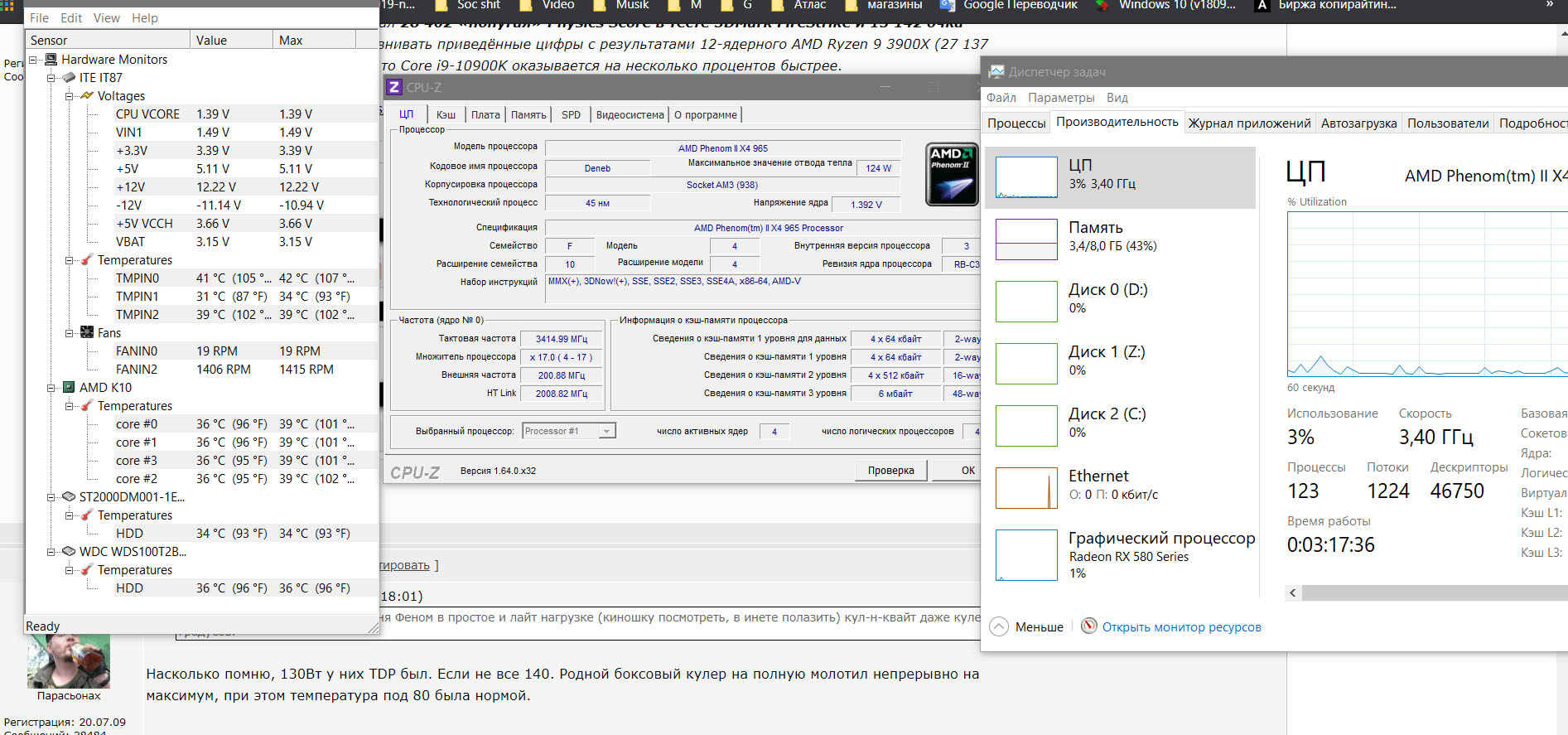The width and height of the screenshot is (1568, 735).
Task: Collapse the ST2000DM001 tree node
Action: pyautogui.click(x=51, y=497)
